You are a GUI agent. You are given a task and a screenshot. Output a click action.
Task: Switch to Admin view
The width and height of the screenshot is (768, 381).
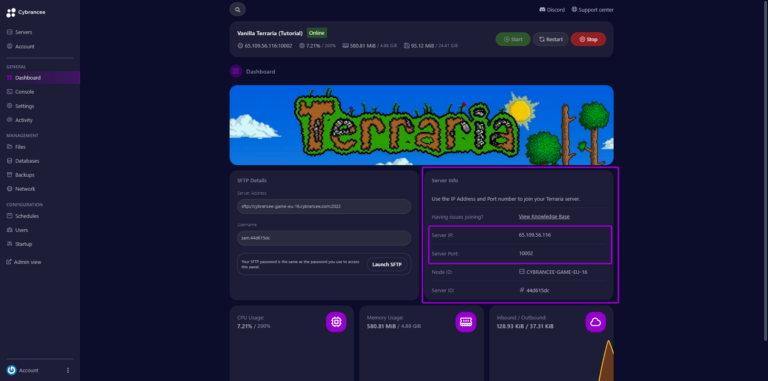point(24,262)
